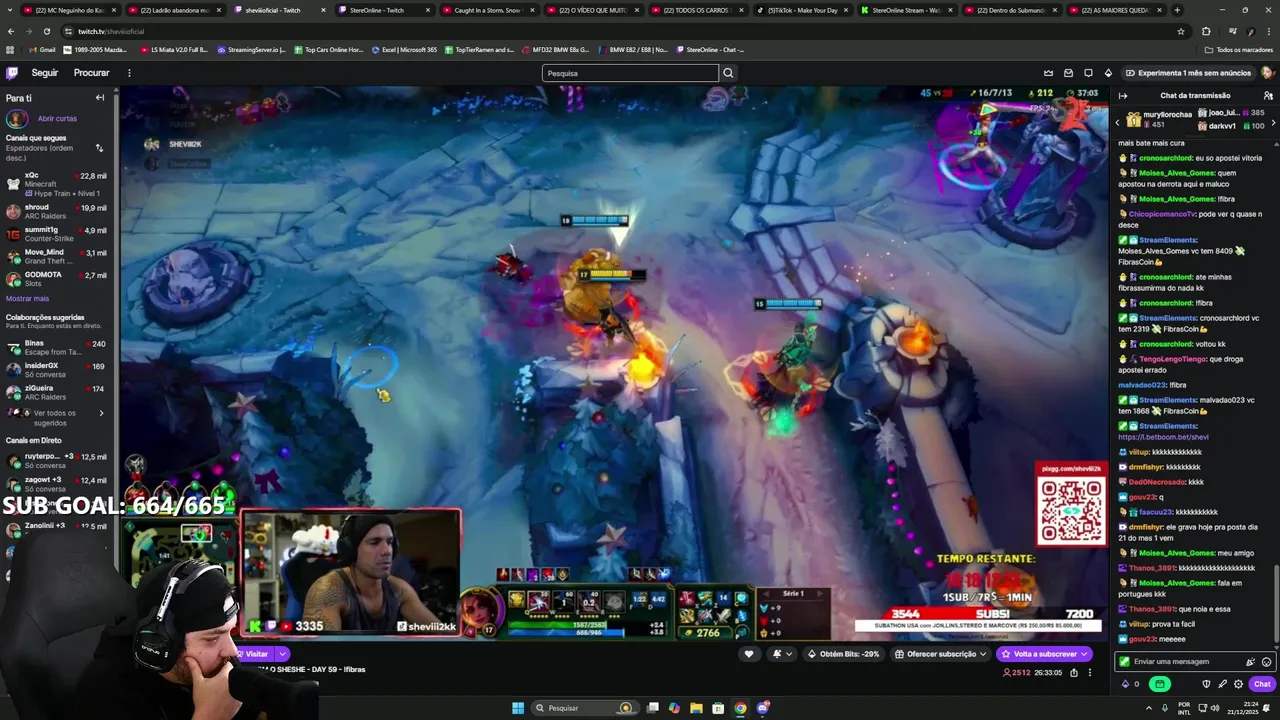Switch to the MC Neguinho do Kaxeta tab
The height and width of the screenshot is (720, 1280).
70,10
